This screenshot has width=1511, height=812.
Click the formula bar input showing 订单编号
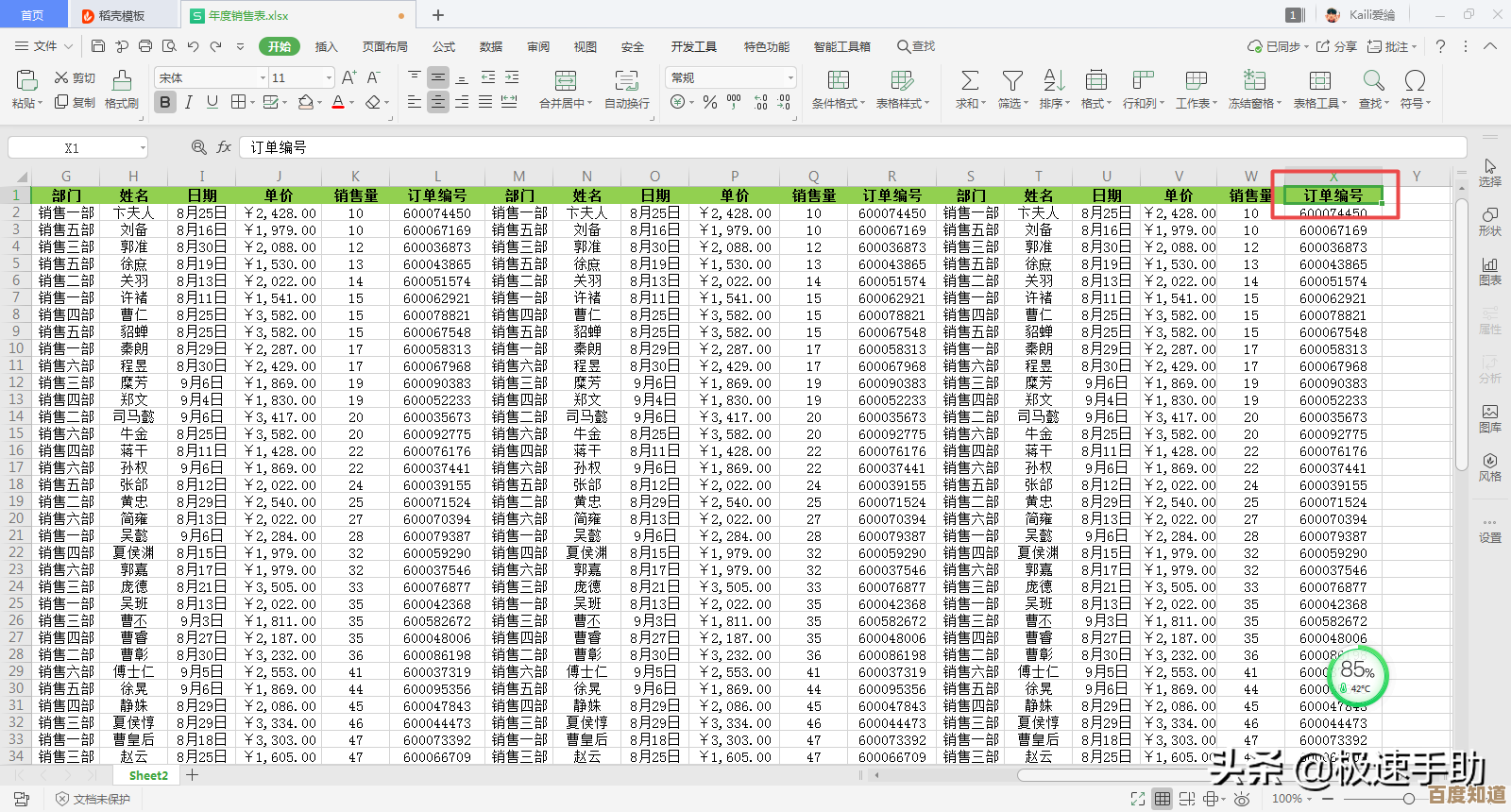coord(850,147)
